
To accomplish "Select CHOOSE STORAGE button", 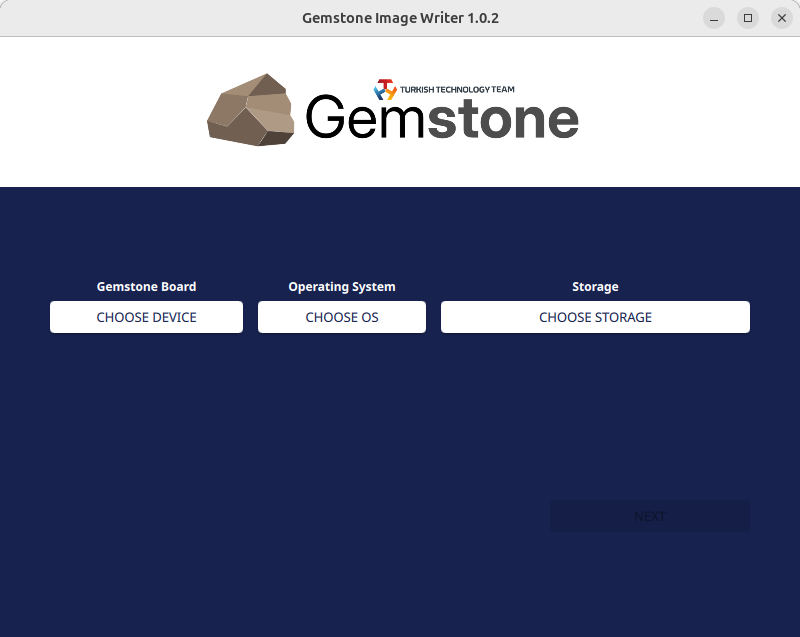I will pyautogui.click(x=595, y=317).
